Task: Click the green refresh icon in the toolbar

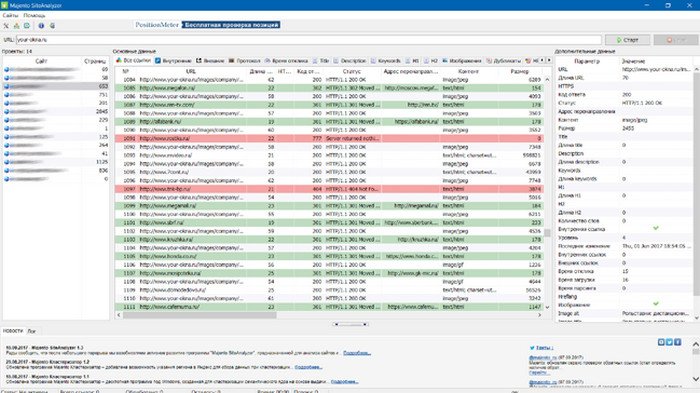Action: click(x=27, y=26)
